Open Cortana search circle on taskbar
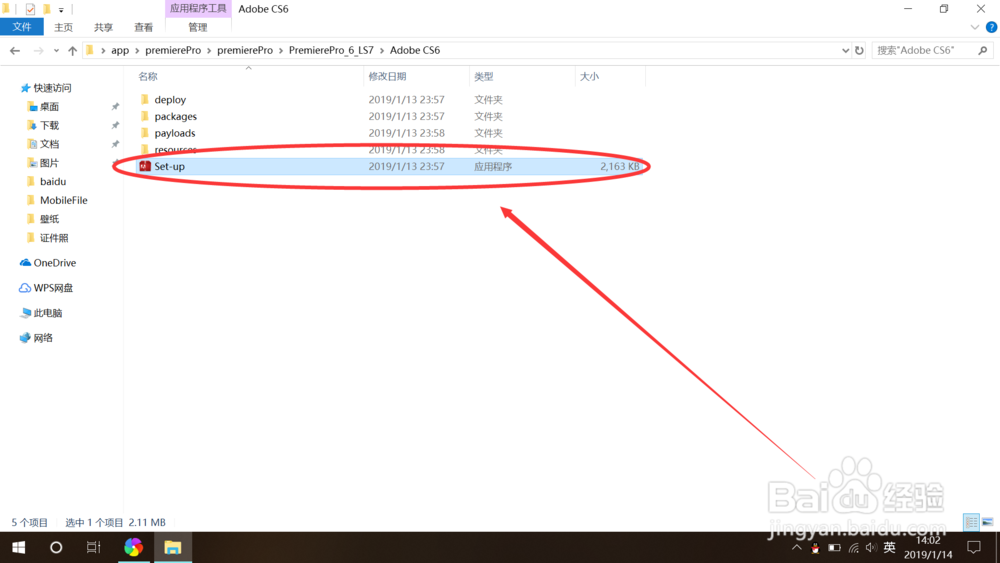Screen dimensions: 1000x563 point(56,547)
